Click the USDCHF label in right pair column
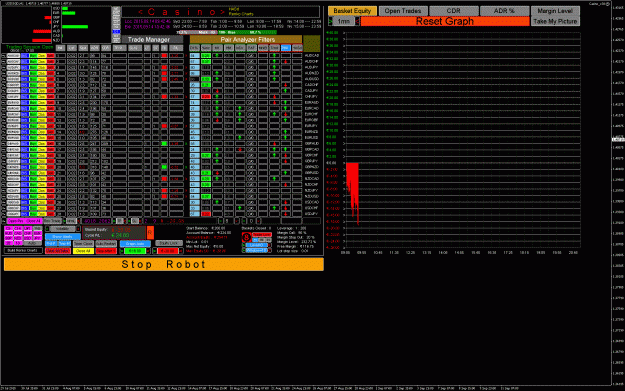625x391 pixels. [x=311, y=208]
